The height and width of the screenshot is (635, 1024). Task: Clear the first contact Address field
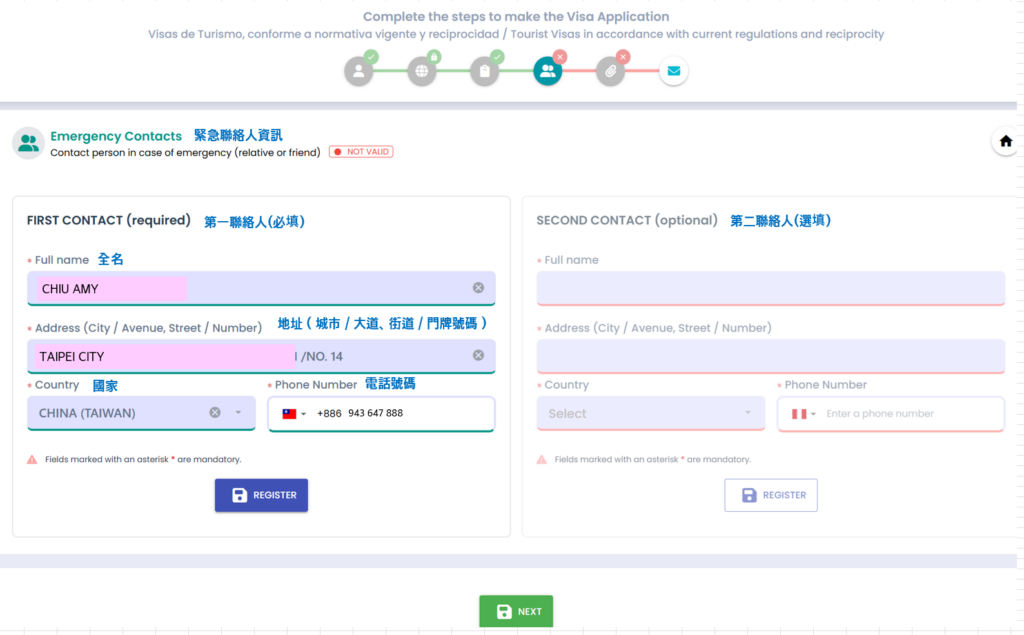[x=478, y=355]
